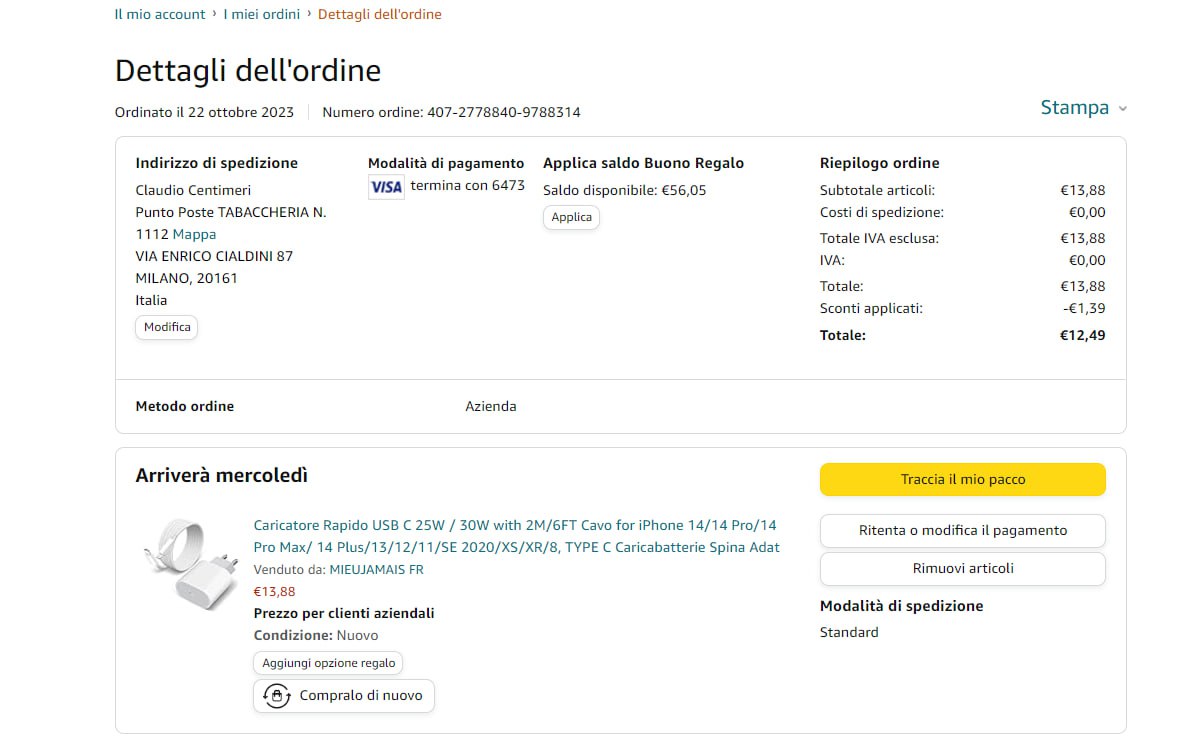Click the Stampa print link
Image resolution: width=1202 pixels, height=754 pixels.
(x=1074, y=108)
